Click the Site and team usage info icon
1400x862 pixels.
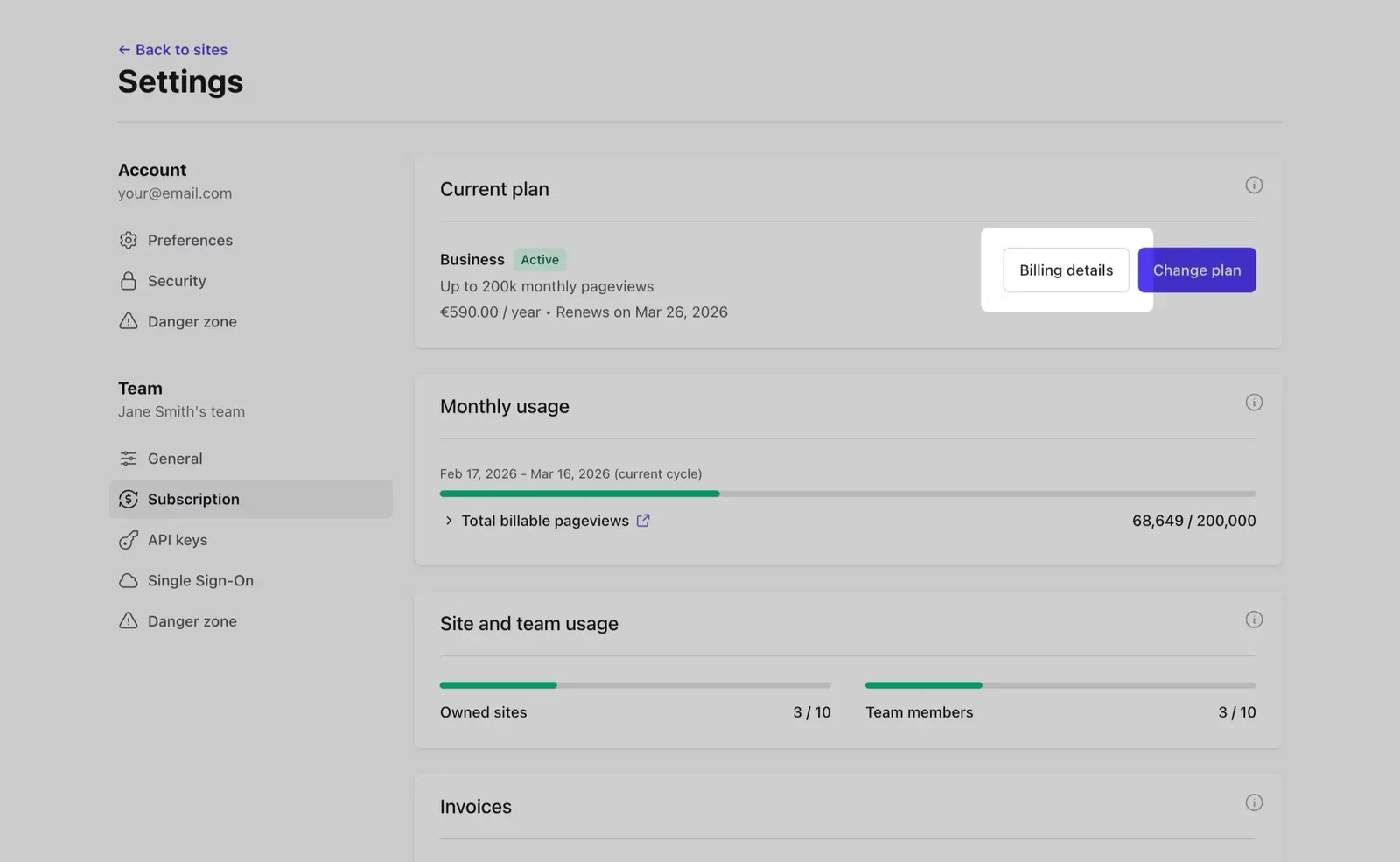click(x=1254, y=619)
